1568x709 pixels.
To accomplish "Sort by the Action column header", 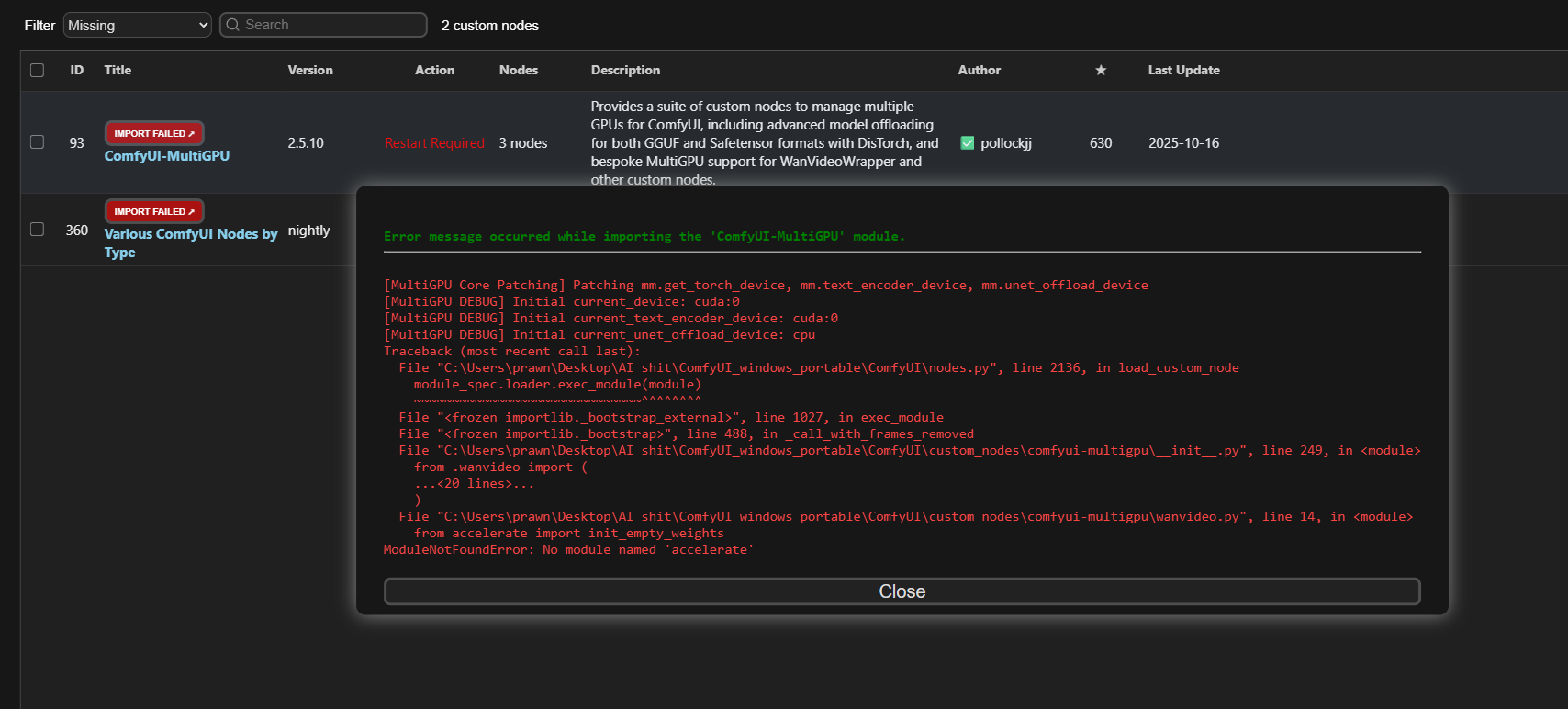I will click(x=435, y=70).
